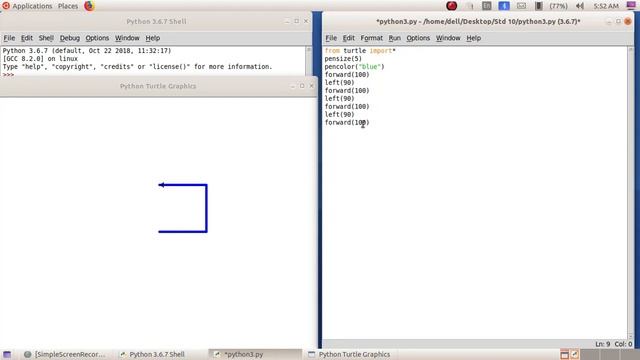Close the Python Turtle Graphics window
The image size is (640, 360).
pyautogui.click(x=311, y=86)
